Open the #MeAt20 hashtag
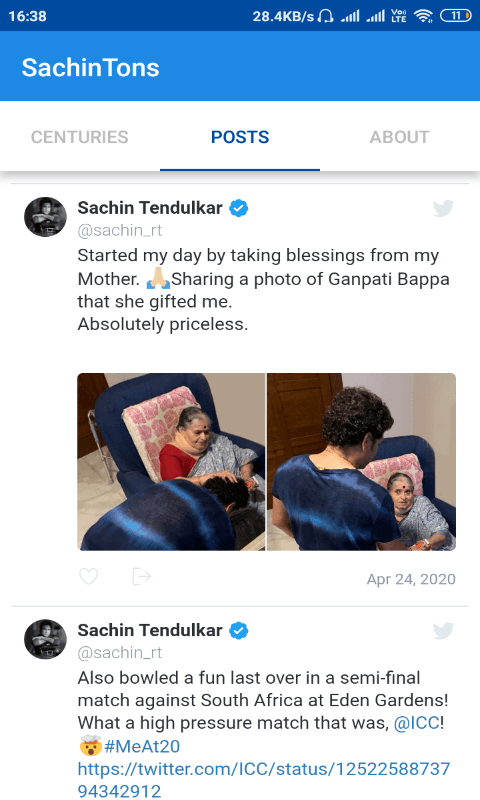480x800 pixels. 142,746
